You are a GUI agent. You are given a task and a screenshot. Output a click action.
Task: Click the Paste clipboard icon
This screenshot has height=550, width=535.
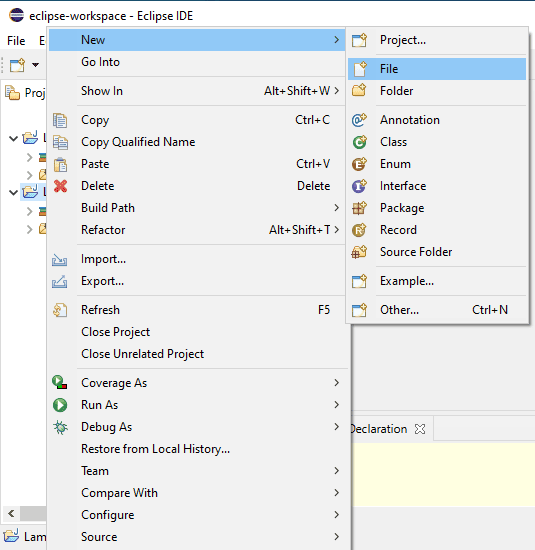pos(60,165)
